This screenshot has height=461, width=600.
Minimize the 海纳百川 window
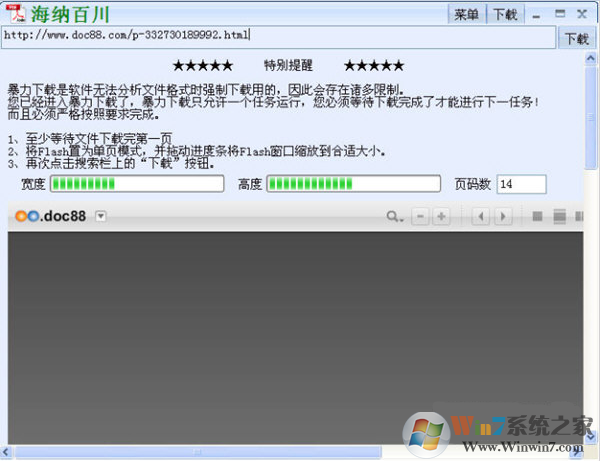pos(536,15)
